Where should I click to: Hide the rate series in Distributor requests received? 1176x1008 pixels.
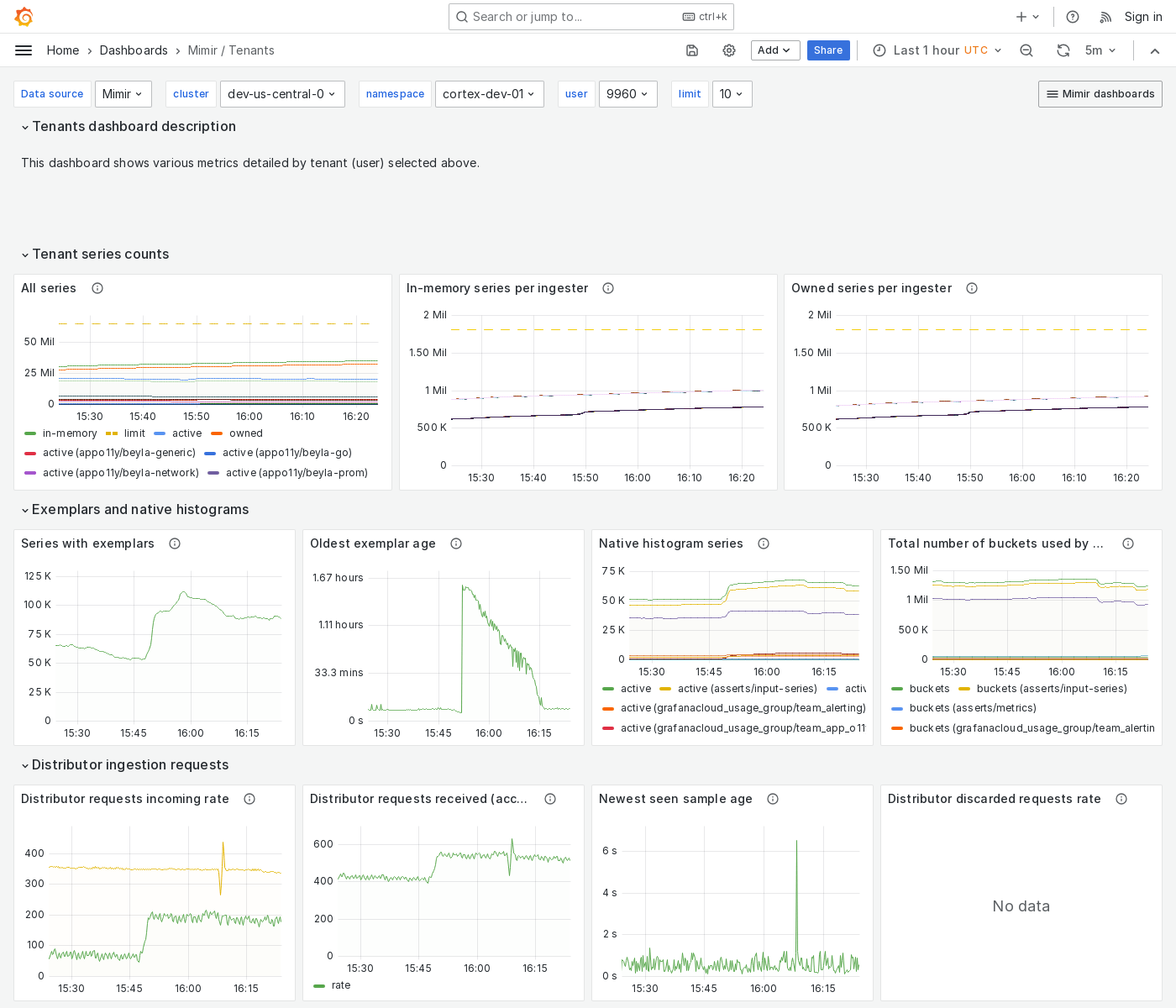[340, 985]
